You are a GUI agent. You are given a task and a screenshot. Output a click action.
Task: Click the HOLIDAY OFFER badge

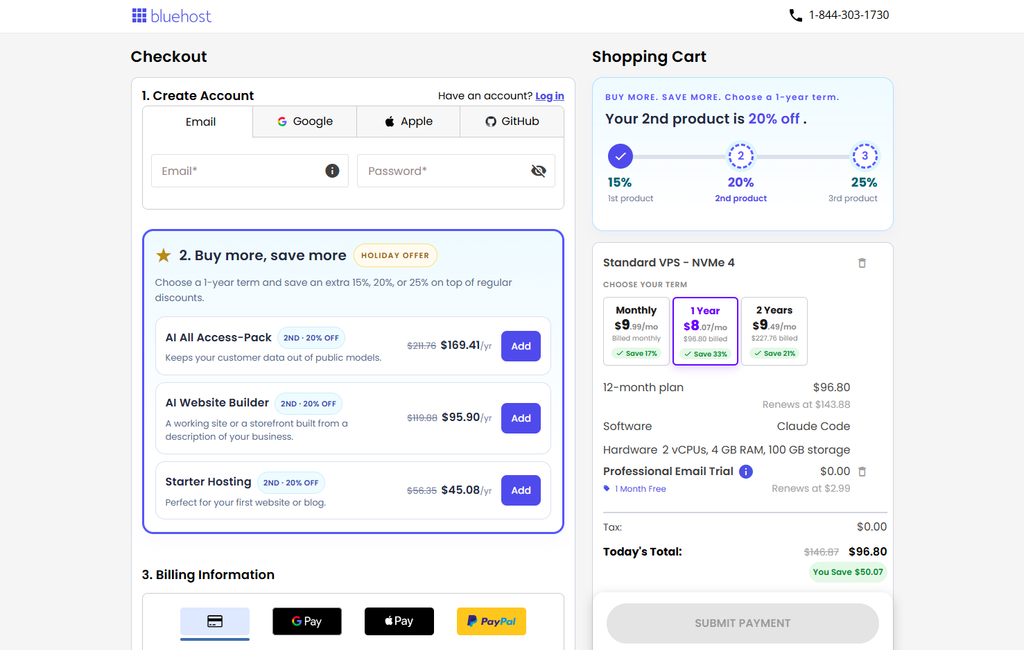point(395,255)
